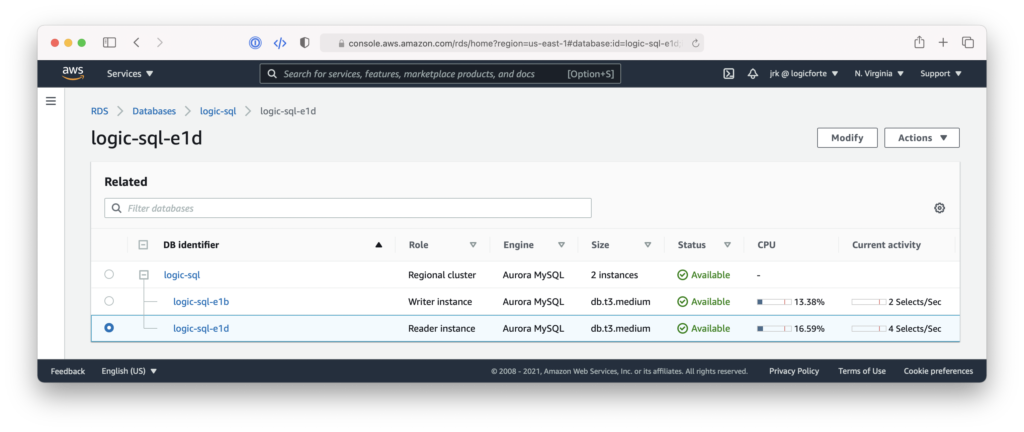Open the Actions dropdown button
1024x432 pixels.
click(x=921, y=138)
